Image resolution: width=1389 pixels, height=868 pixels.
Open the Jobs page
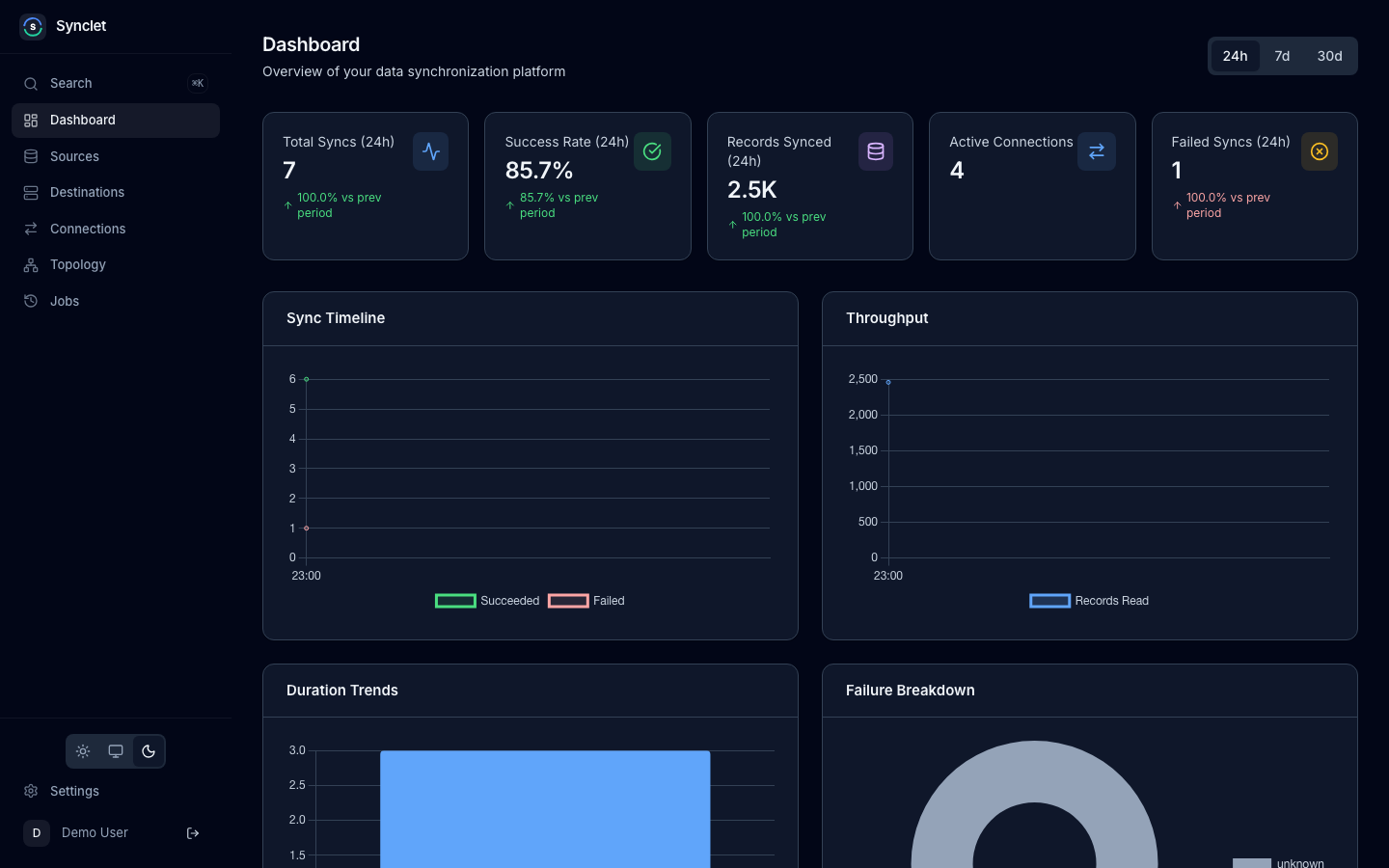pos(116,301)
